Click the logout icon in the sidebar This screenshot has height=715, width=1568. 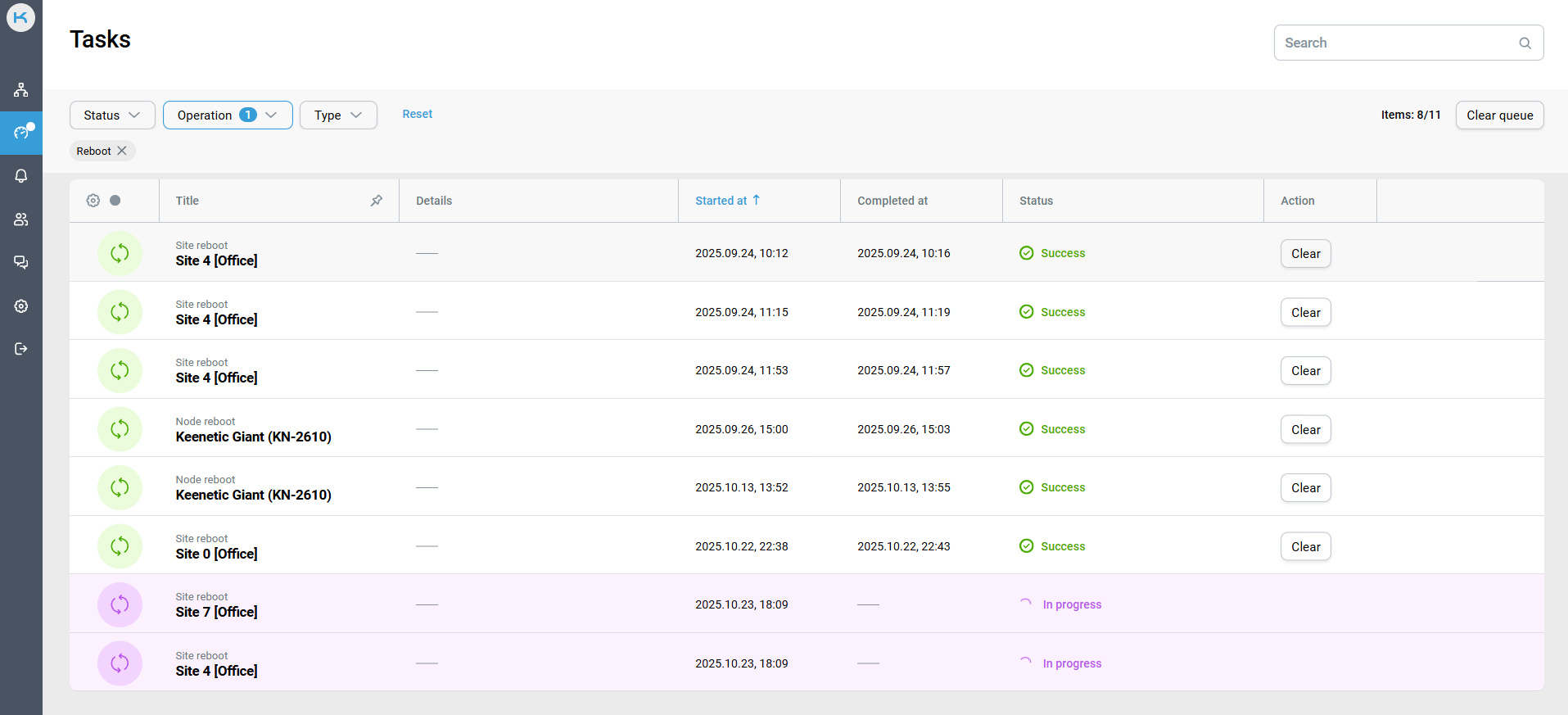tap(21, 349)
